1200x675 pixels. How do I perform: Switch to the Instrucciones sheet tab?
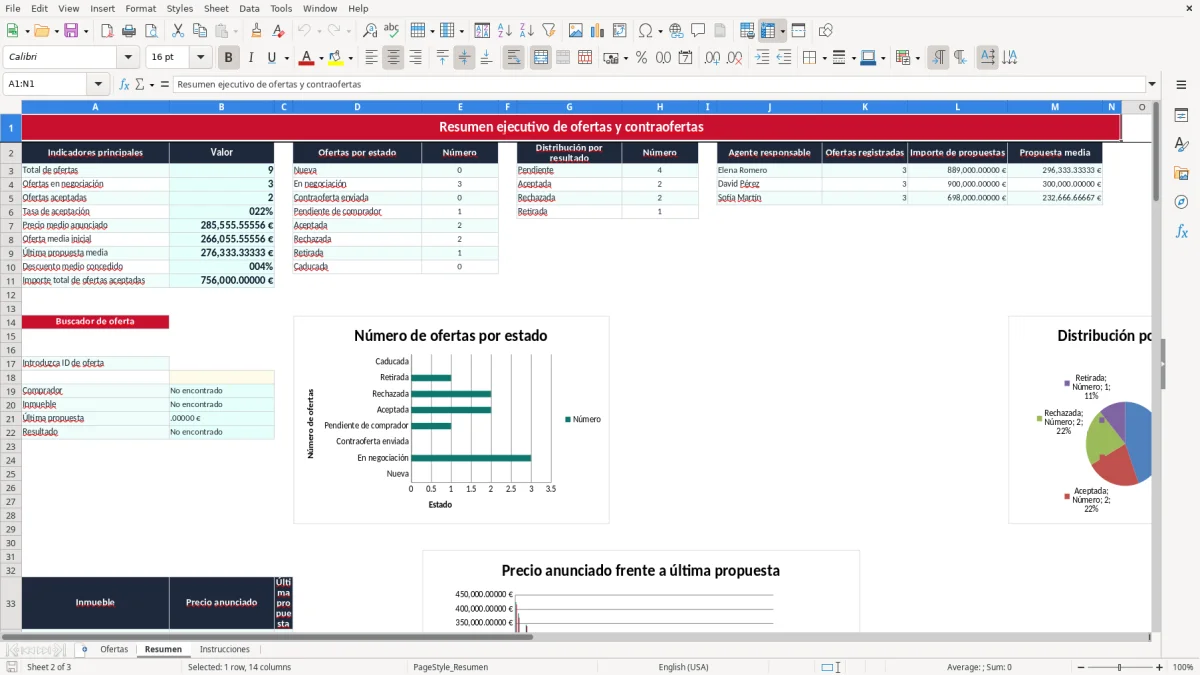(x=225, y=649)
